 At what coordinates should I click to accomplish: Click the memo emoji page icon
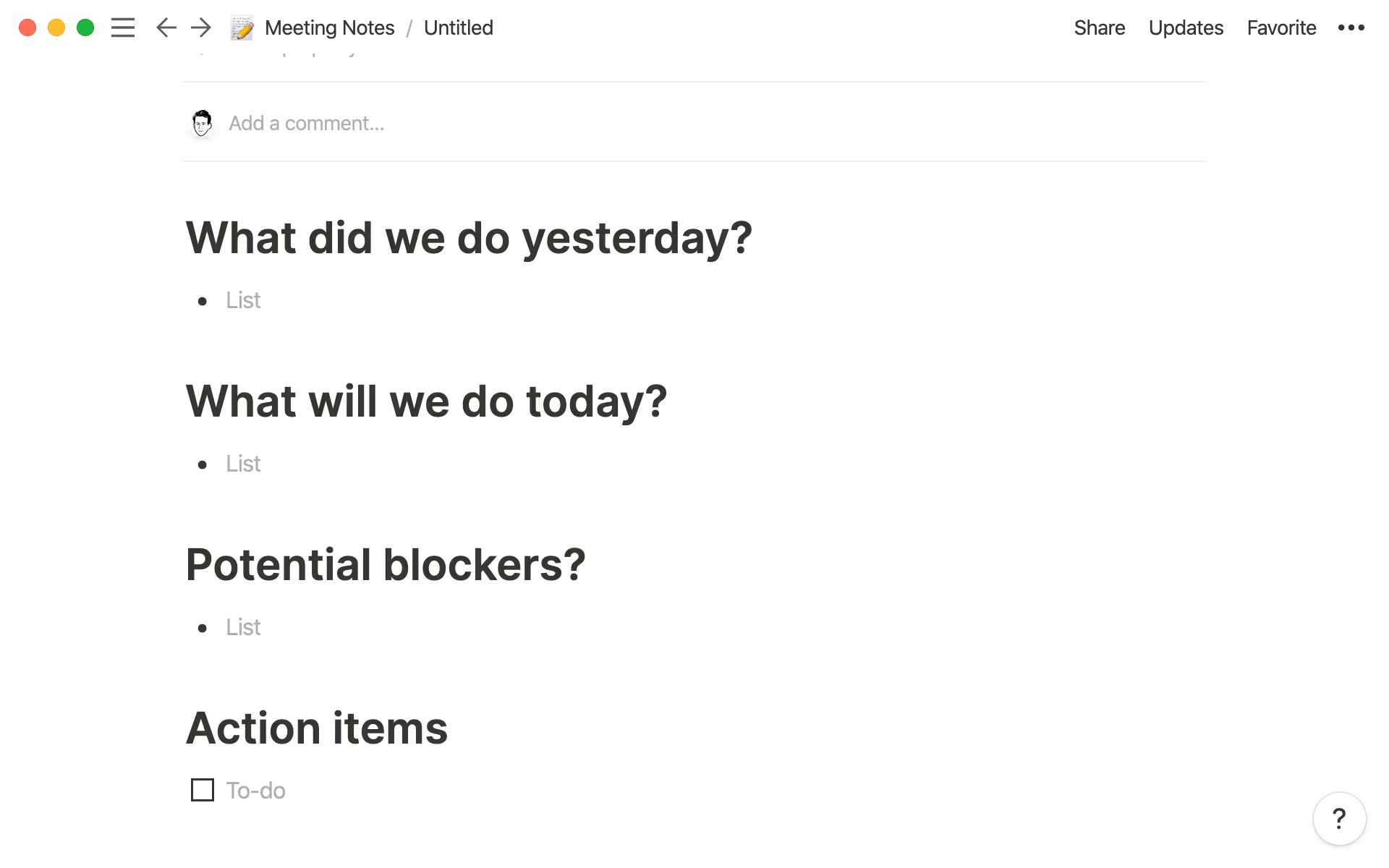pos(242,27)
